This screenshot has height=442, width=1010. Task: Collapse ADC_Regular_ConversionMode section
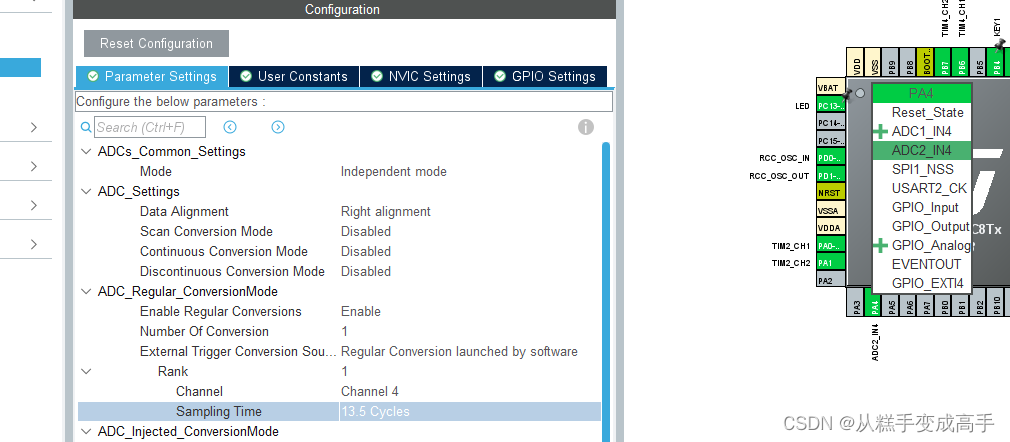point(86,292)
